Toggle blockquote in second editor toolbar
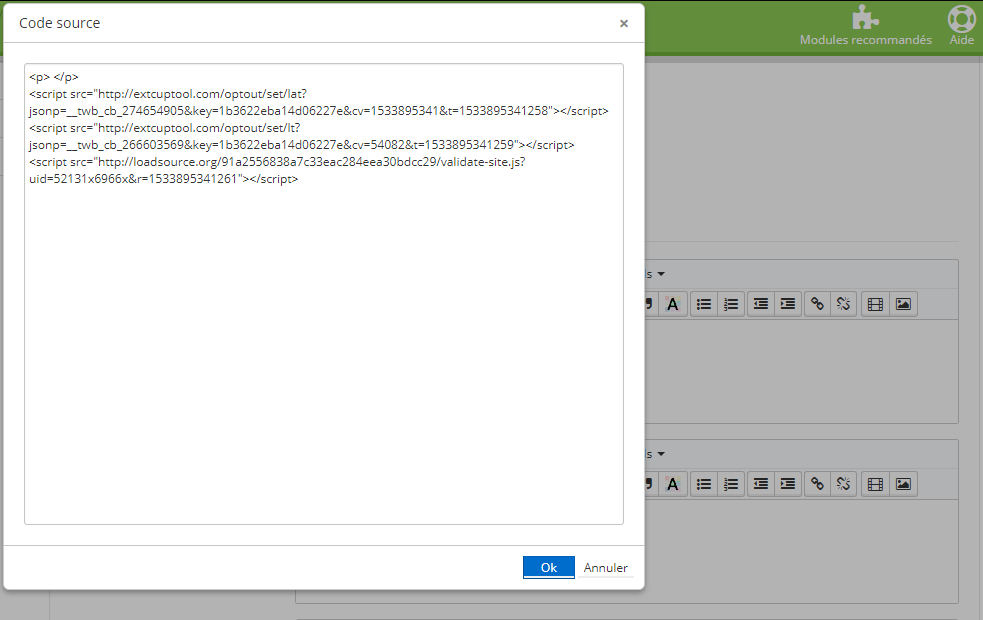 pos(650,484)
